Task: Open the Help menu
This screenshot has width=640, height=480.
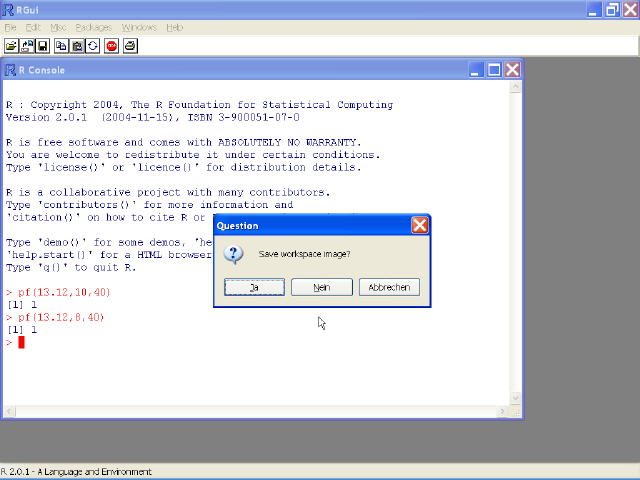Action: [175, 27]
